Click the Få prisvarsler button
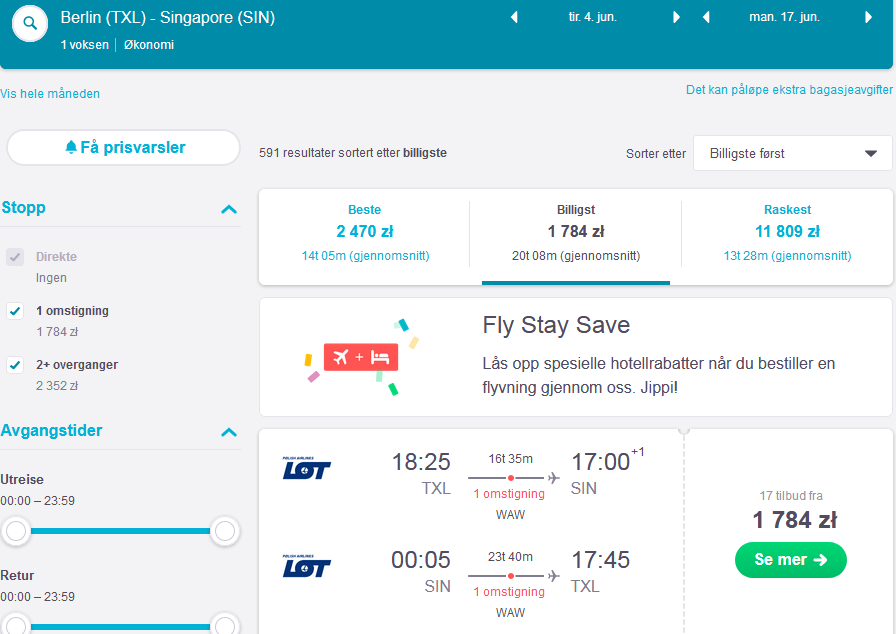Image resolution: width=896 pixels, height=634 pixels. pos(123,147)
